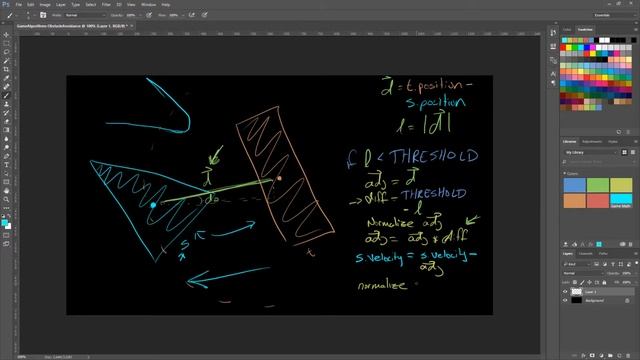The image size is (640, 360).
Task: Select the Rectangular Marquee tool
Action: [6, 44]
